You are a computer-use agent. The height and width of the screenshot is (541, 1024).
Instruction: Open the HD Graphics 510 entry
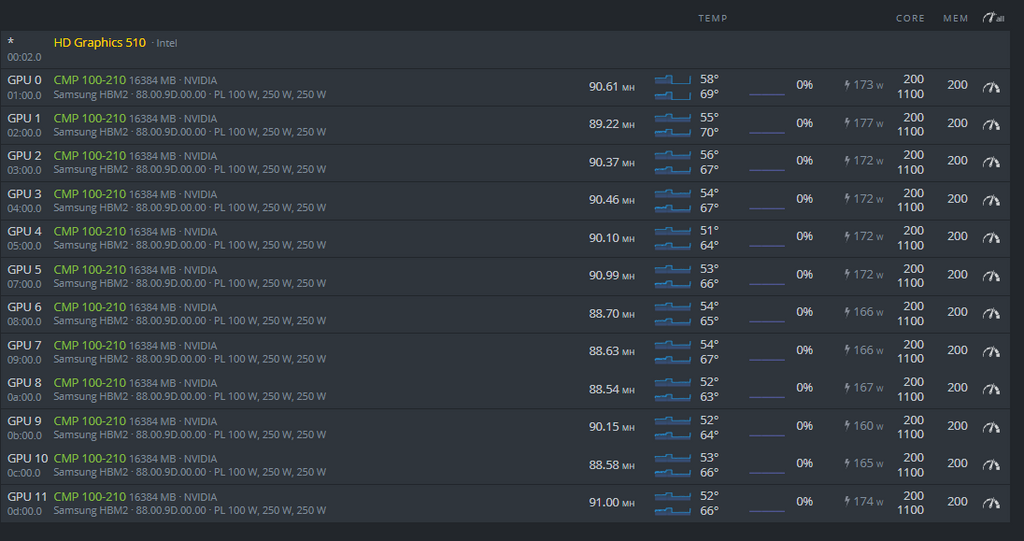coord(99,43)
